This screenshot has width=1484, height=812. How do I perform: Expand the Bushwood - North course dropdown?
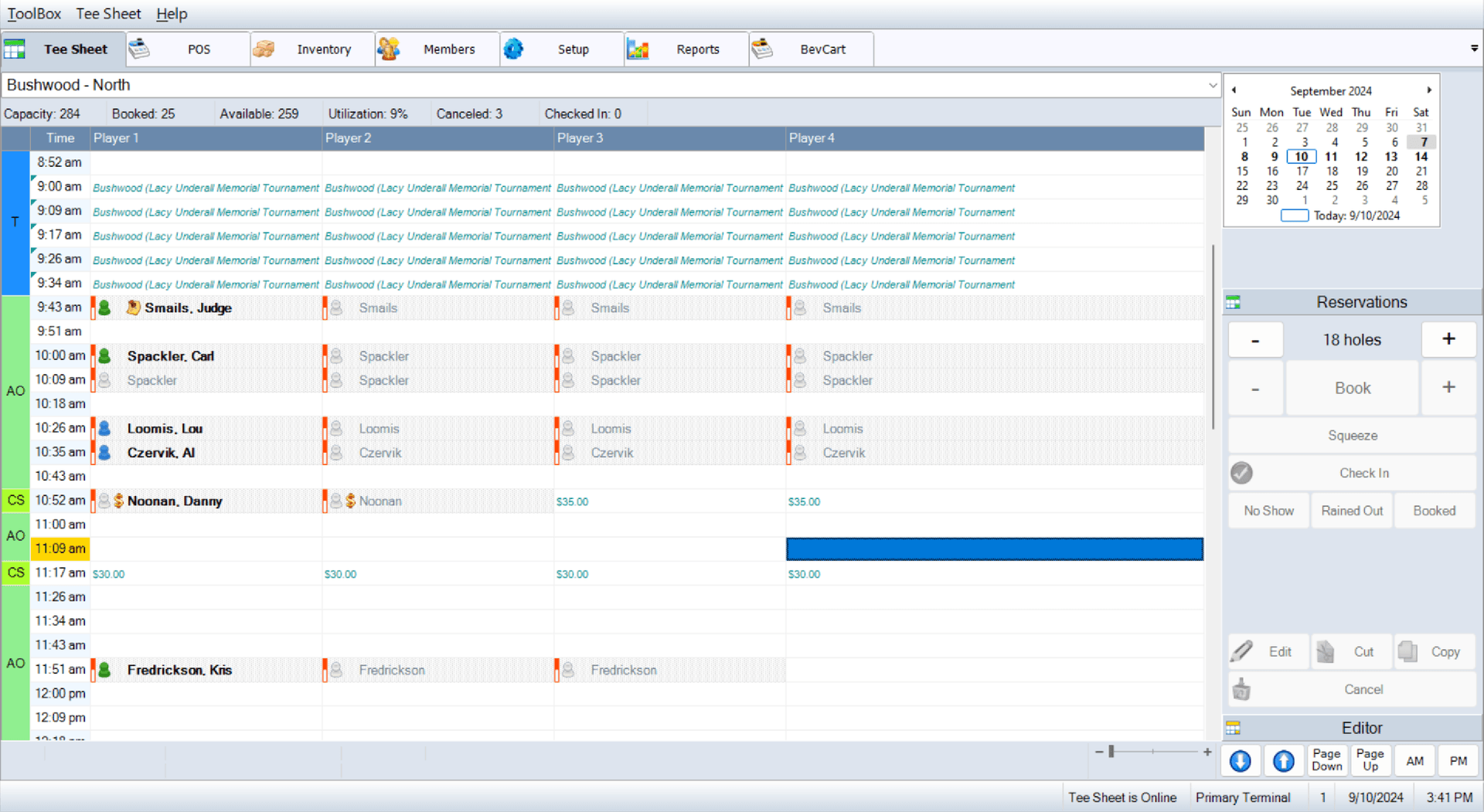coord(1212,85)
